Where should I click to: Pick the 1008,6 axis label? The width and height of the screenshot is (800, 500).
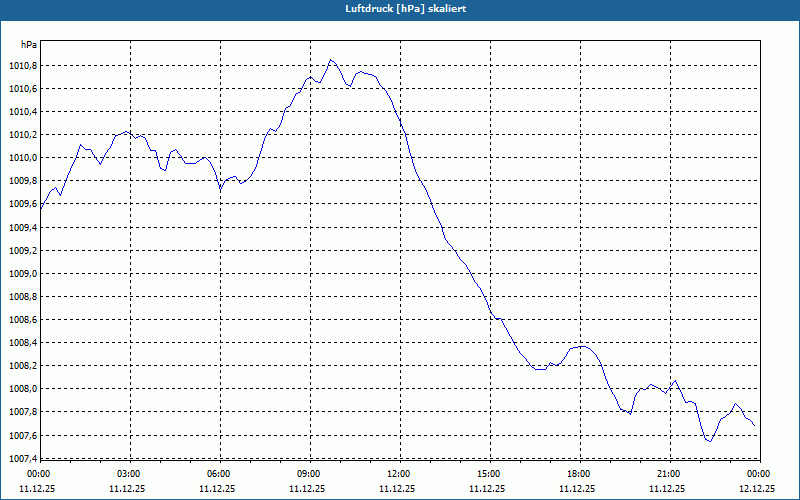[23, 319]
